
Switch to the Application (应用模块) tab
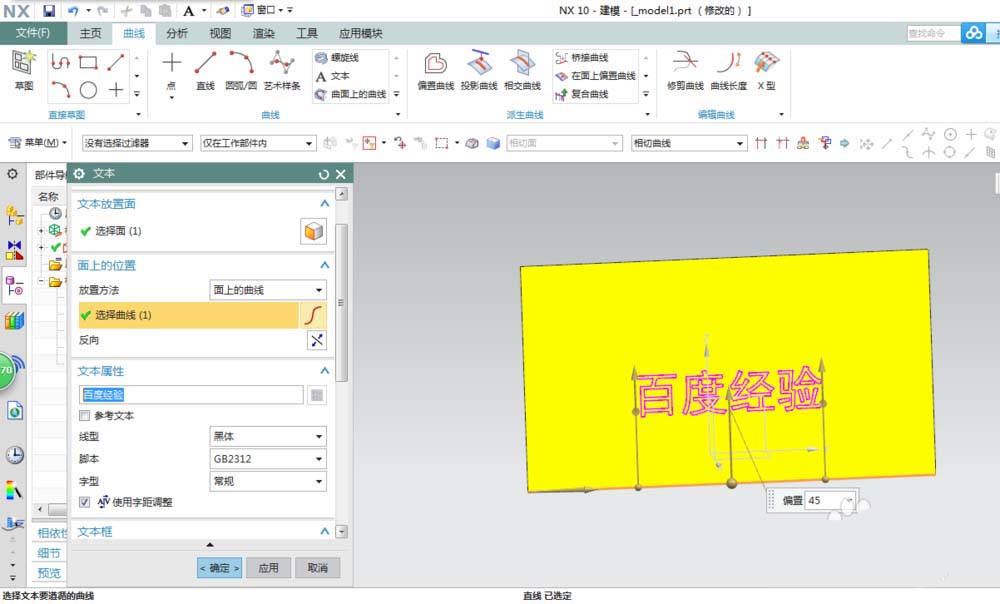pos(361,33)
